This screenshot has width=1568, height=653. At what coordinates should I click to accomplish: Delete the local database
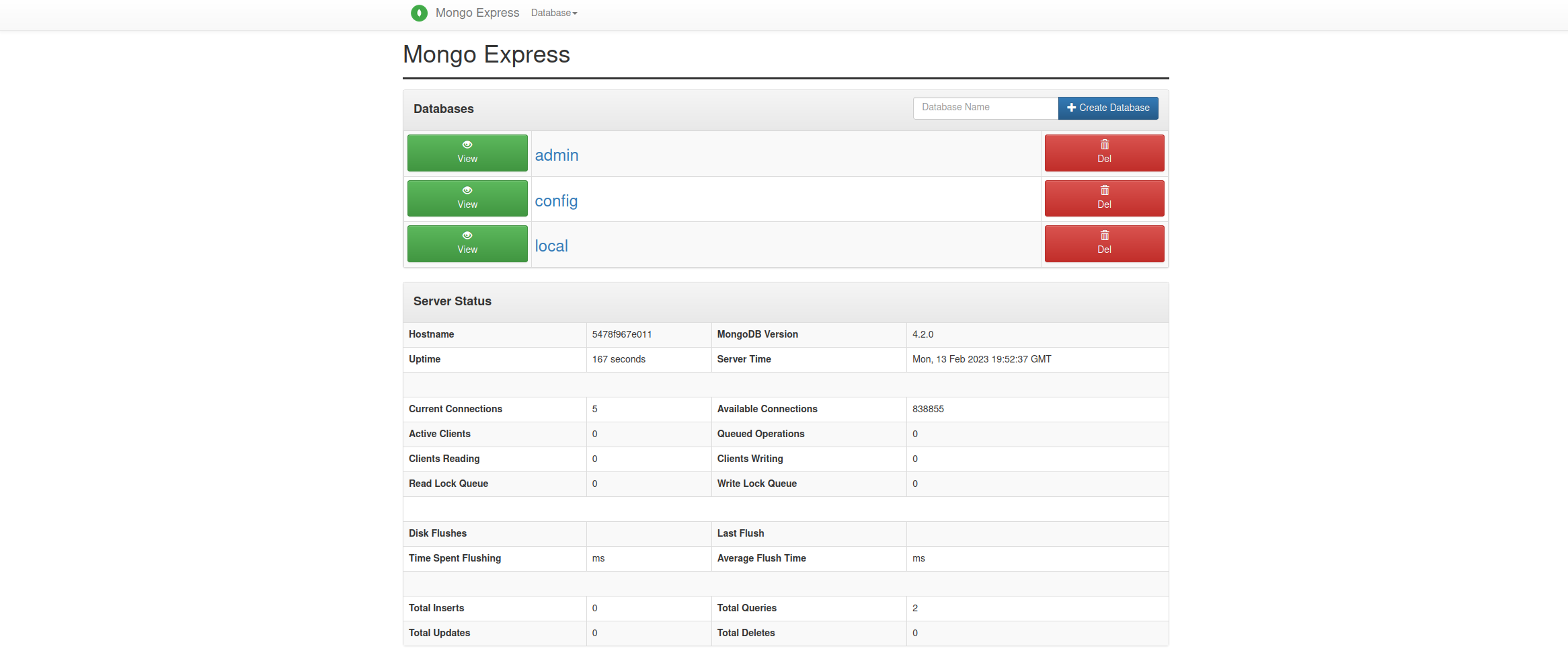point(1104,243)
